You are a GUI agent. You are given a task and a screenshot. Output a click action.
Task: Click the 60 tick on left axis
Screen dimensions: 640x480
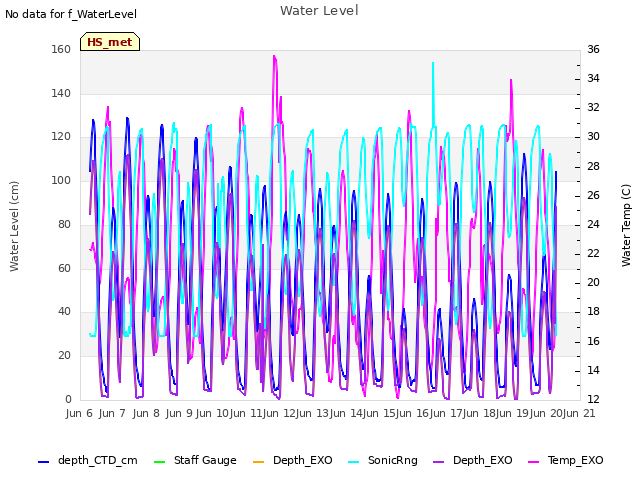tap(64, 268)
